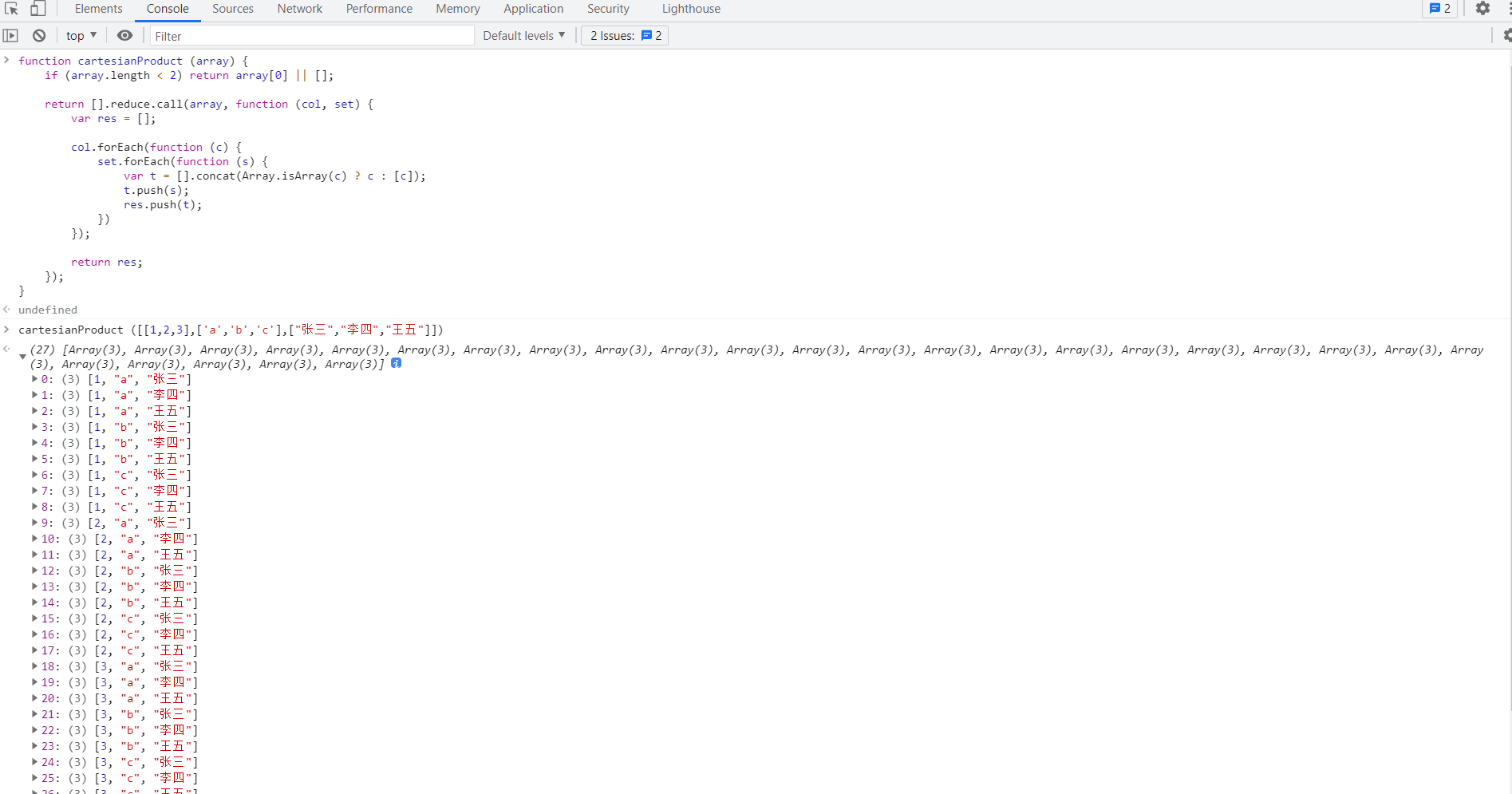Expand array item 5: [1, "b", "王五"]
Image resolution: width=1512 pixels, height=794 pixels.
[x=34, y=459]
